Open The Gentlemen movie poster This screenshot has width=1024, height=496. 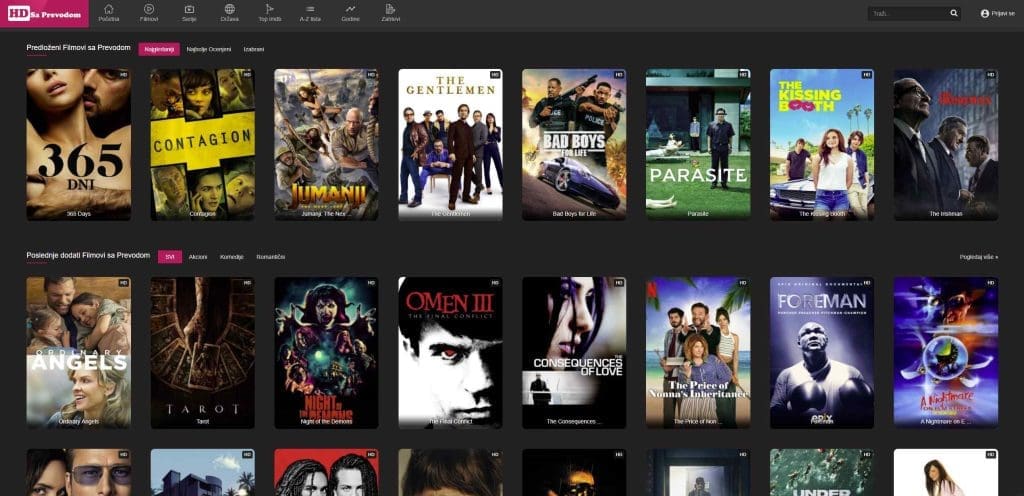[451, 145]
